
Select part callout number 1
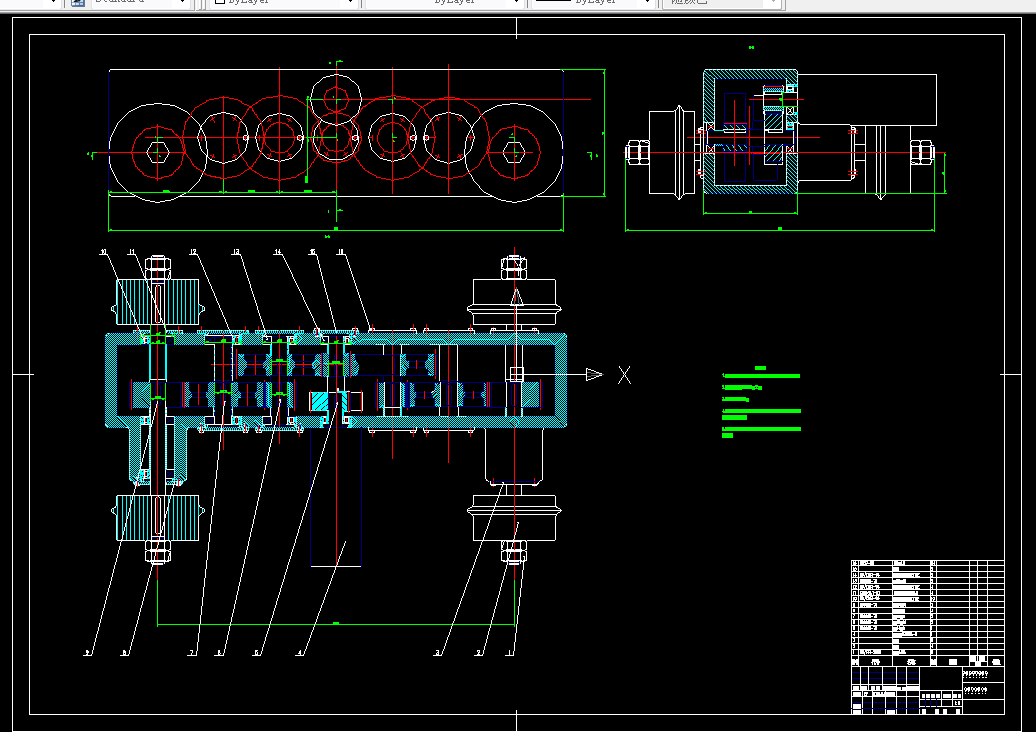509,653
